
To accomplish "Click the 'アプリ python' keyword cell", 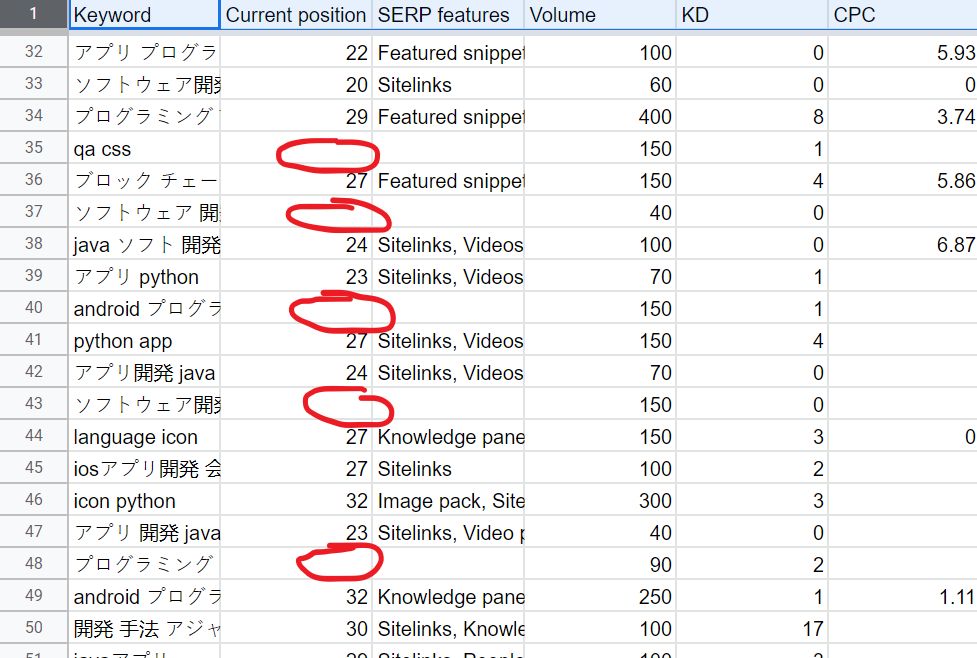I will click(x=144, y=276).
